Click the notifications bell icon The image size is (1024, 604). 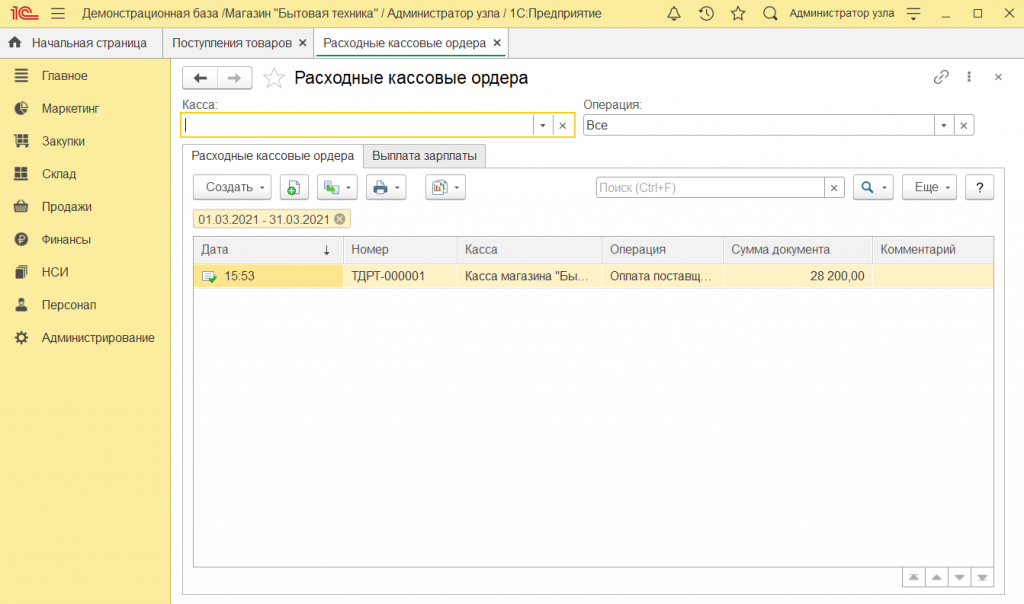pyautogui.click(x=674, y=14)
